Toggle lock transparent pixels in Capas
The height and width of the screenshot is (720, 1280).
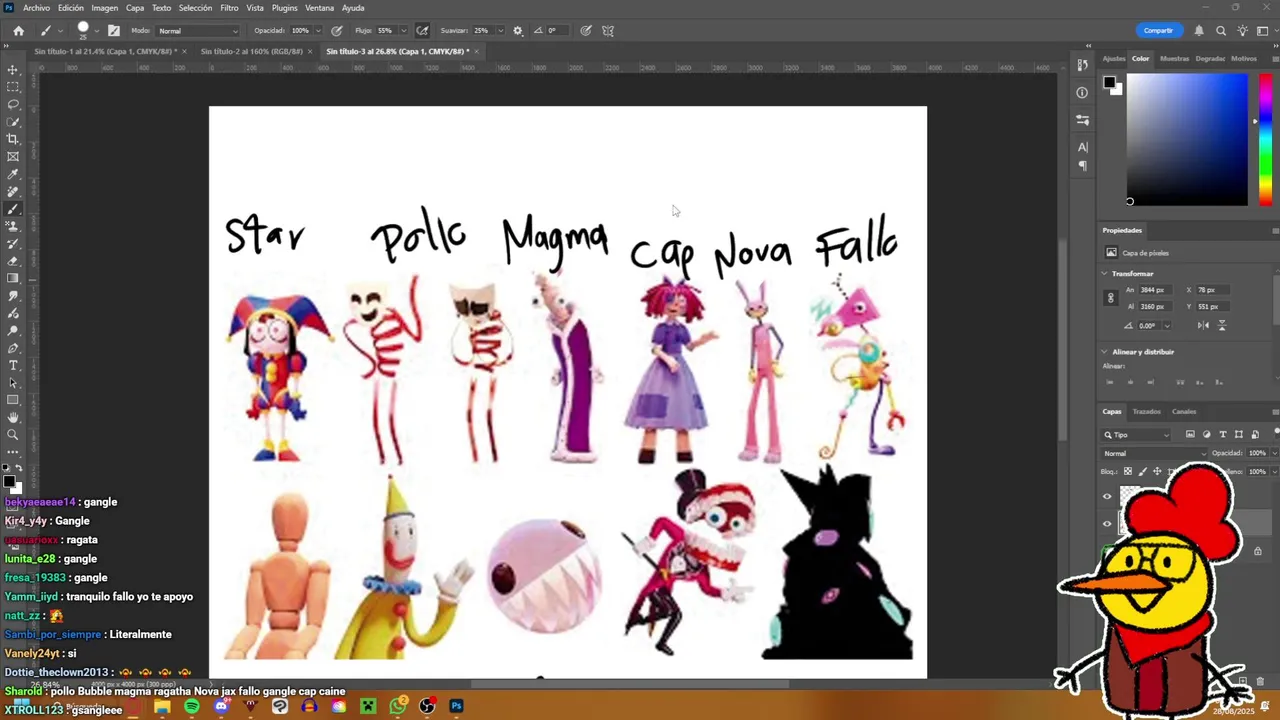[x=1128, y=471]
